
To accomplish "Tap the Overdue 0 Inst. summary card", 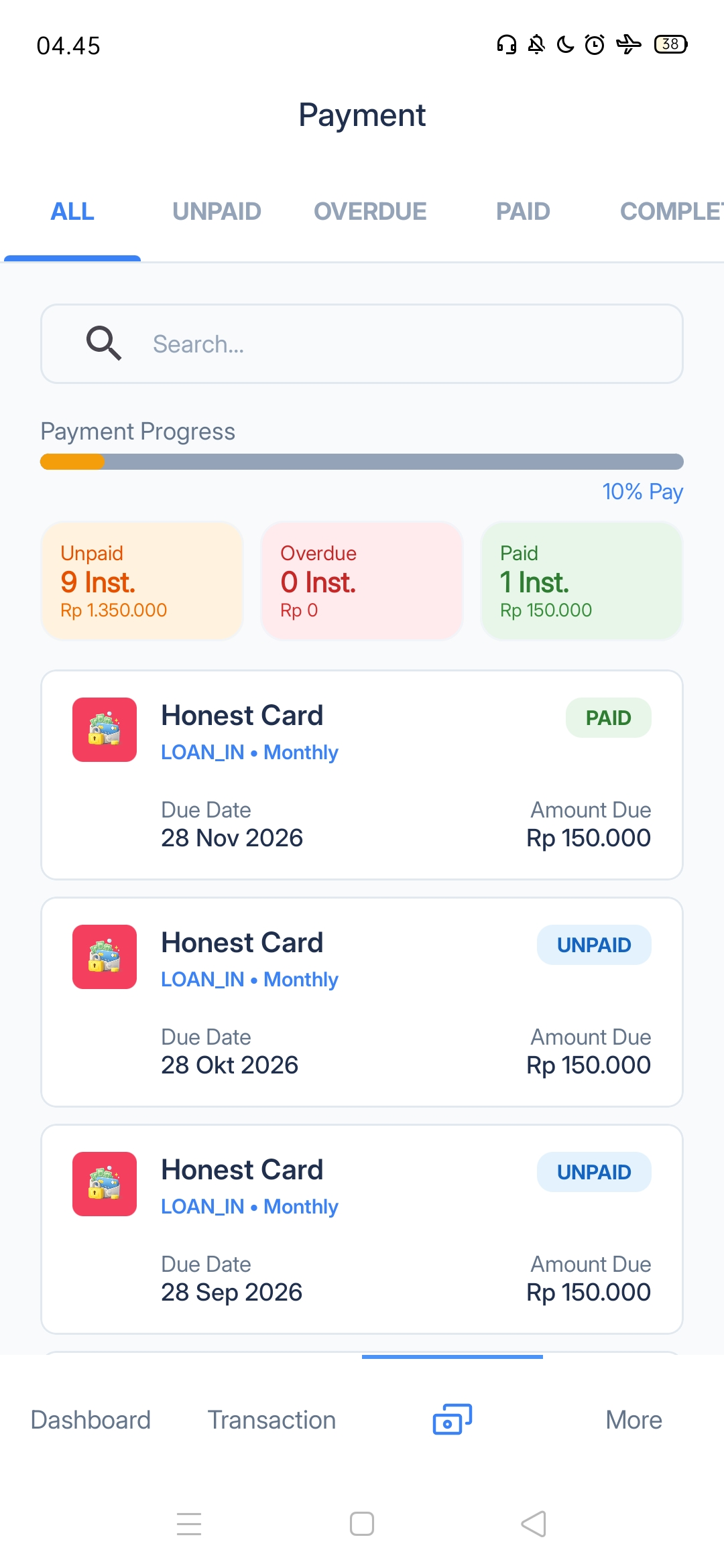I will point(362,581).
